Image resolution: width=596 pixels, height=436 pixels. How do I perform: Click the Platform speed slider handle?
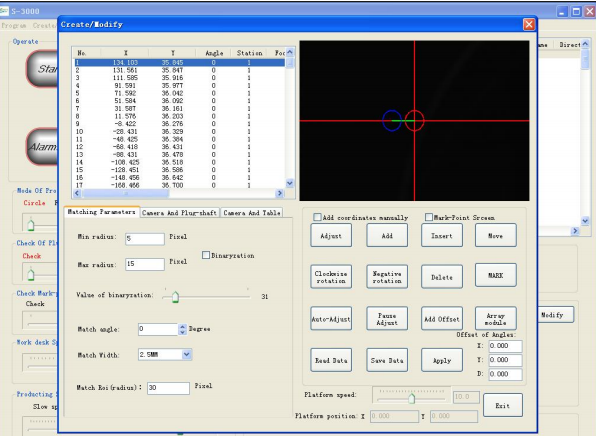click(x=412, y=398)
